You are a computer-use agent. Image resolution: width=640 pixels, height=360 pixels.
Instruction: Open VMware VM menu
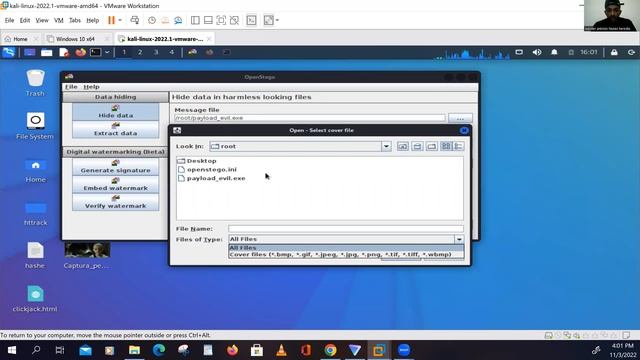point(59,20)
